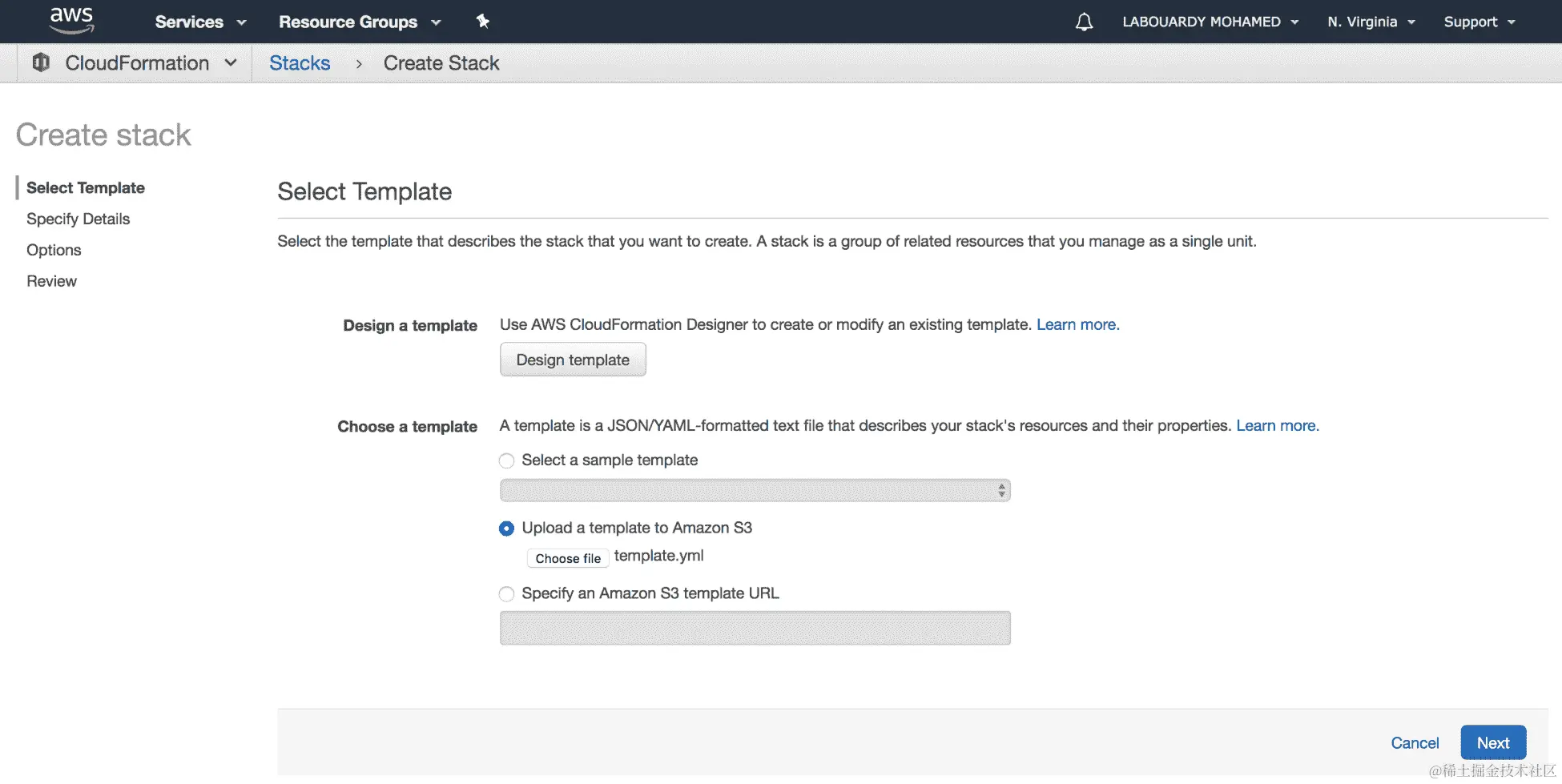The height and width of the screenshot is (784, 1562).
Task: Open Learn more link for Designer
Action: 1077,324
